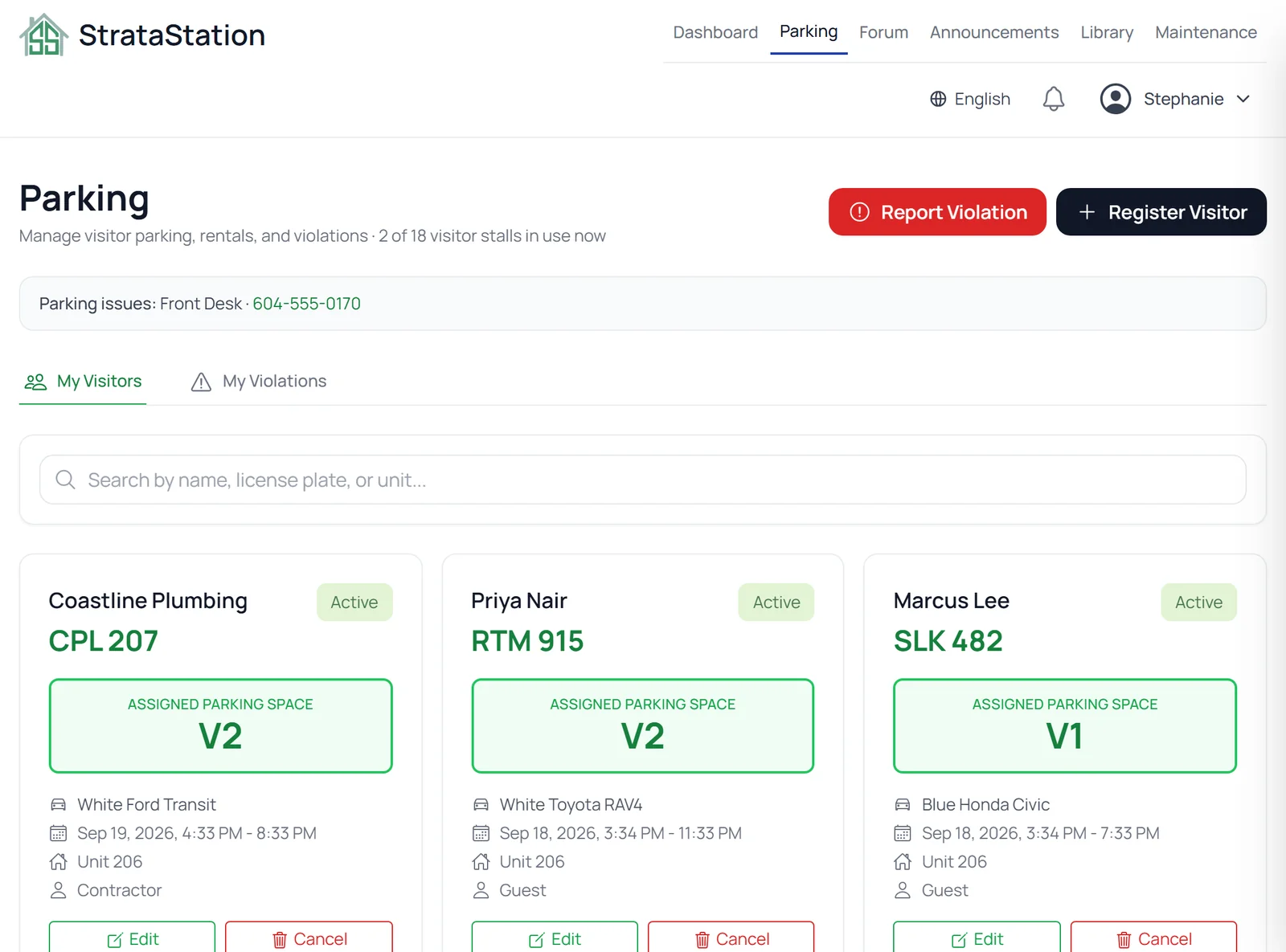
Task: Click the car icon beside Blue Honda Civic
Action: pos(903,804)
